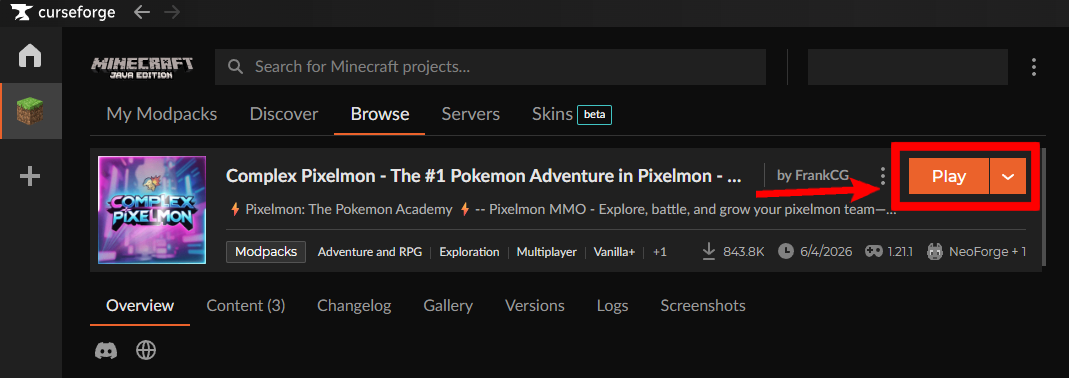
Task: Open modpack three-dot menu beside FrankCG
Action: pos(883,176)
